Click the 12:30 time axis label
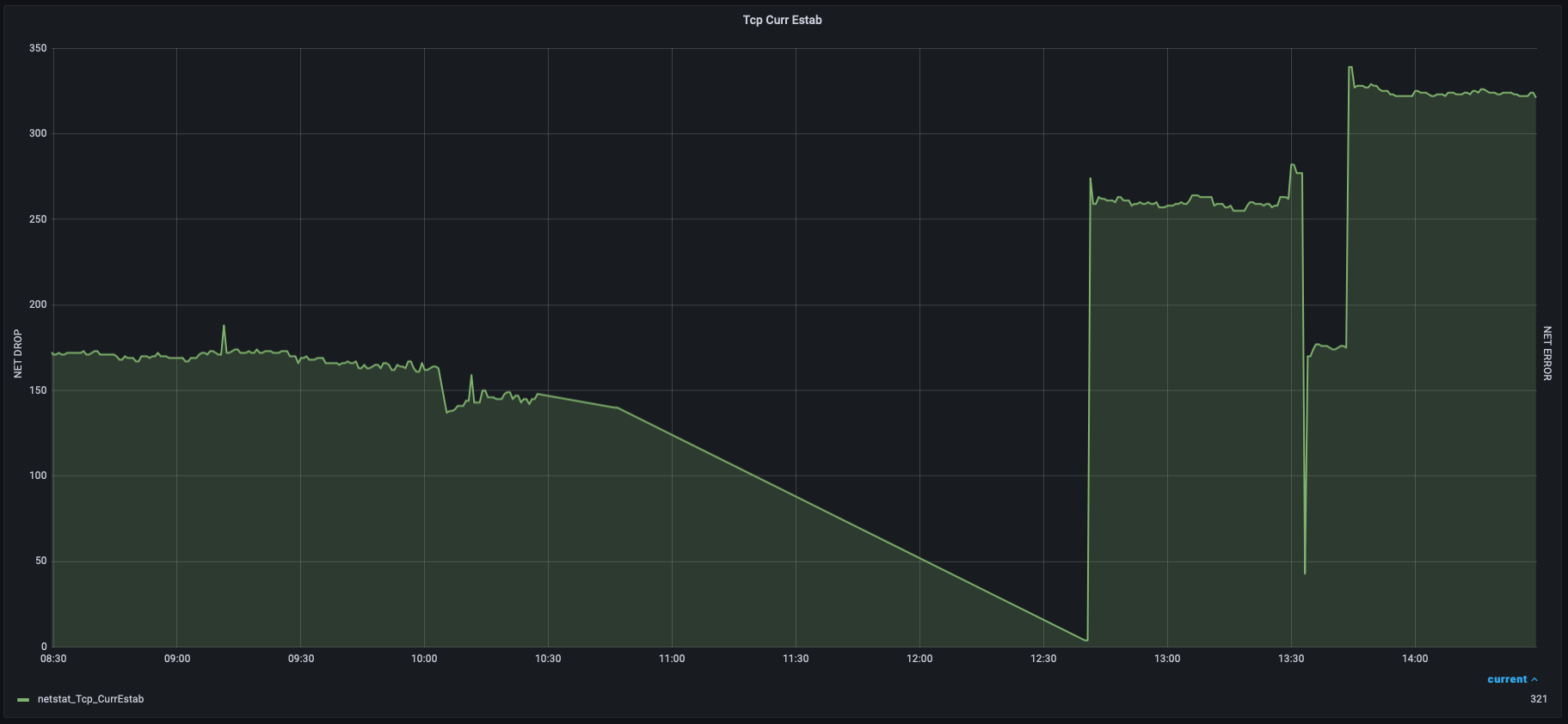Viewport: 1568px width, 724px height. point(1043,659)
